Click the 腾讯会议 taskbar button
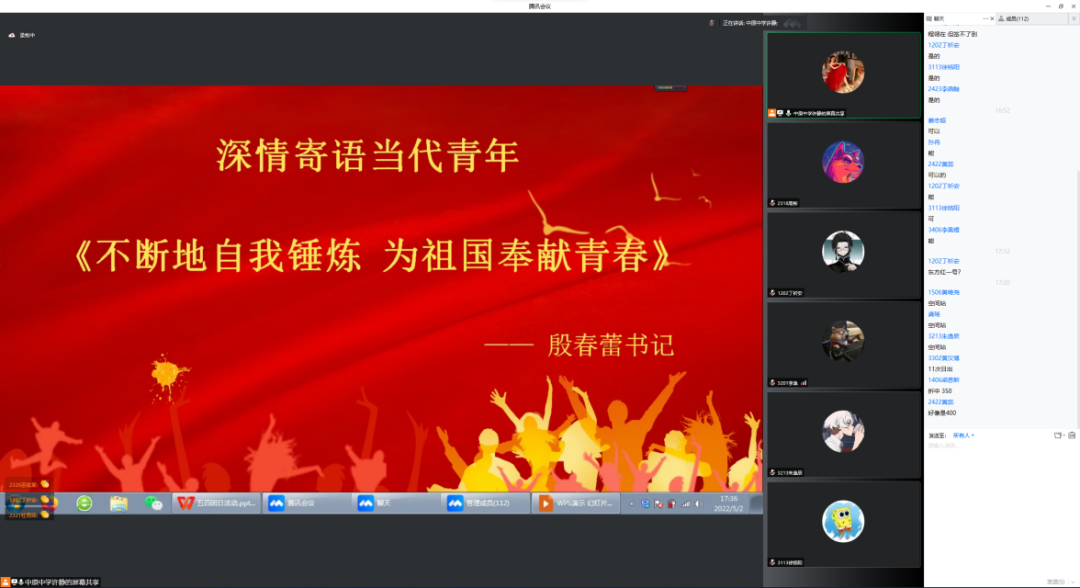Viewport: 1080px width, 588px height. [307, 503]
